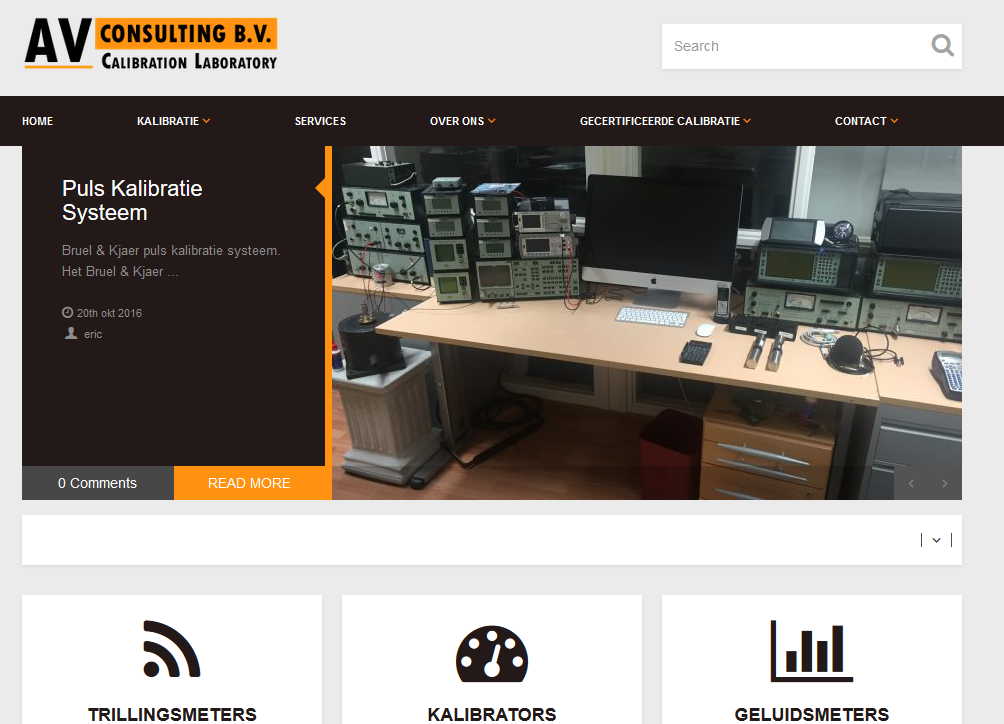This screenshot has height=724, width=1004.
Task: Open the Contact menu item
Action: (861, 121)
